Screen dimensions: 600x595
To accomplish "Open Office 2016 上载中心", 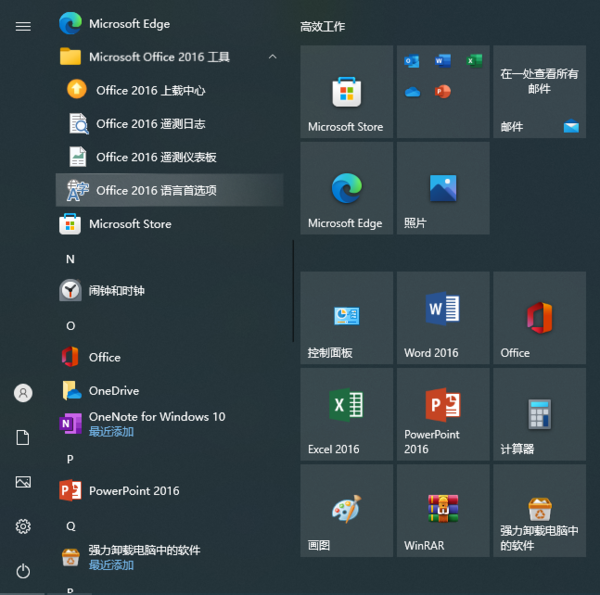I will [170, 90].
